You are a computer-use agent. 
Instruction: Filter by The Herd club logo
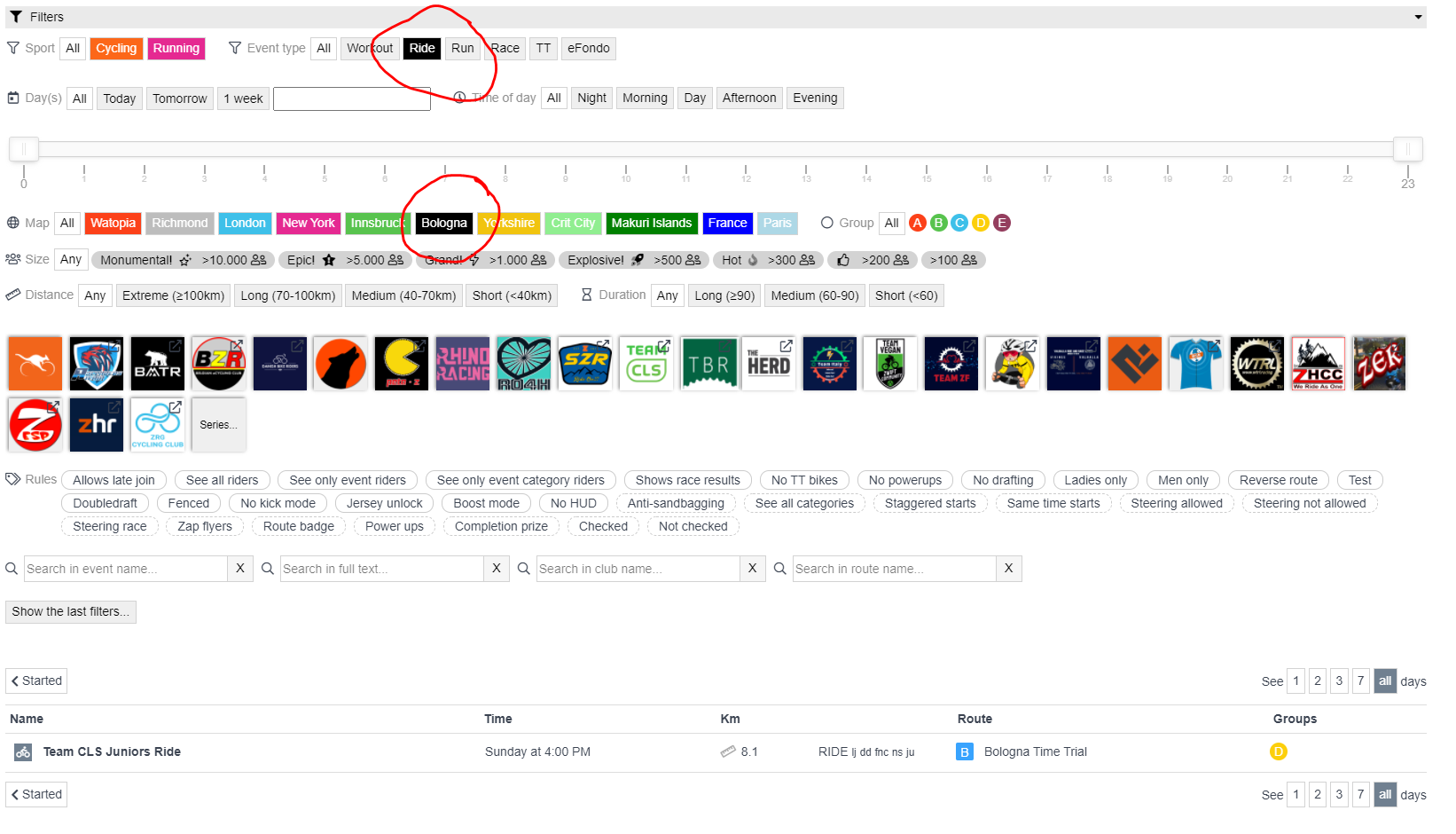point(769,364)
